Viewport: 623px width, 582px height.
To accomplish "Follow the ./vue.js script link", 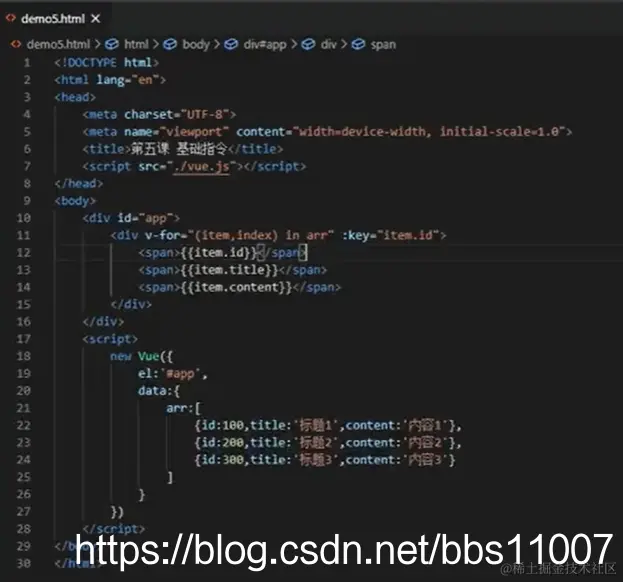I will pos(201,166).
